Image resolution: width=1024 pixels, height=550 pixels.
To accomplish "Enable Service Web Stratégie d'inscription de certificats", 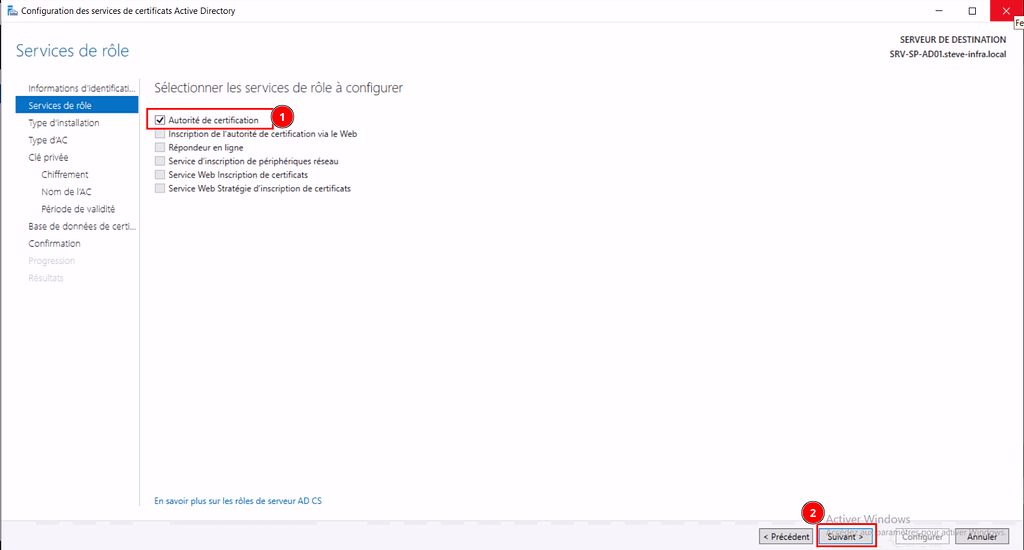I will (x=160, y=188).
